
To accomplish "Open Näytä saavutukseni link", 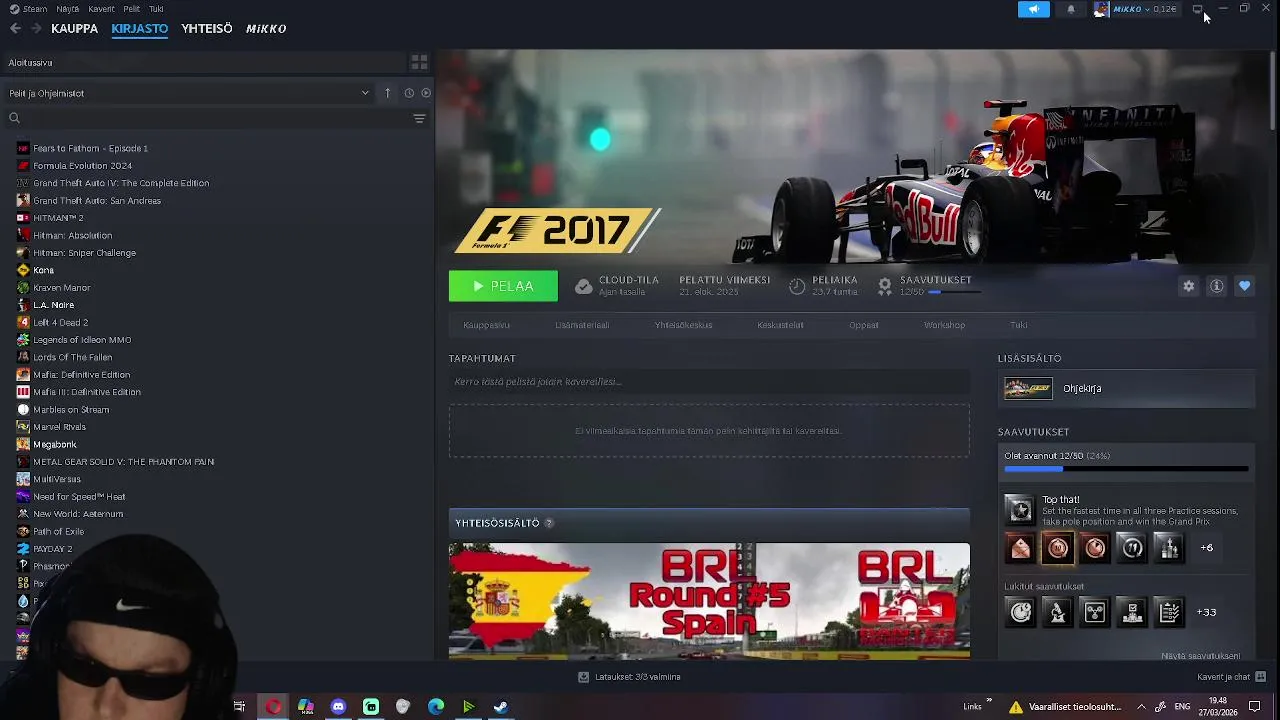I will [x=1200, y=656].
